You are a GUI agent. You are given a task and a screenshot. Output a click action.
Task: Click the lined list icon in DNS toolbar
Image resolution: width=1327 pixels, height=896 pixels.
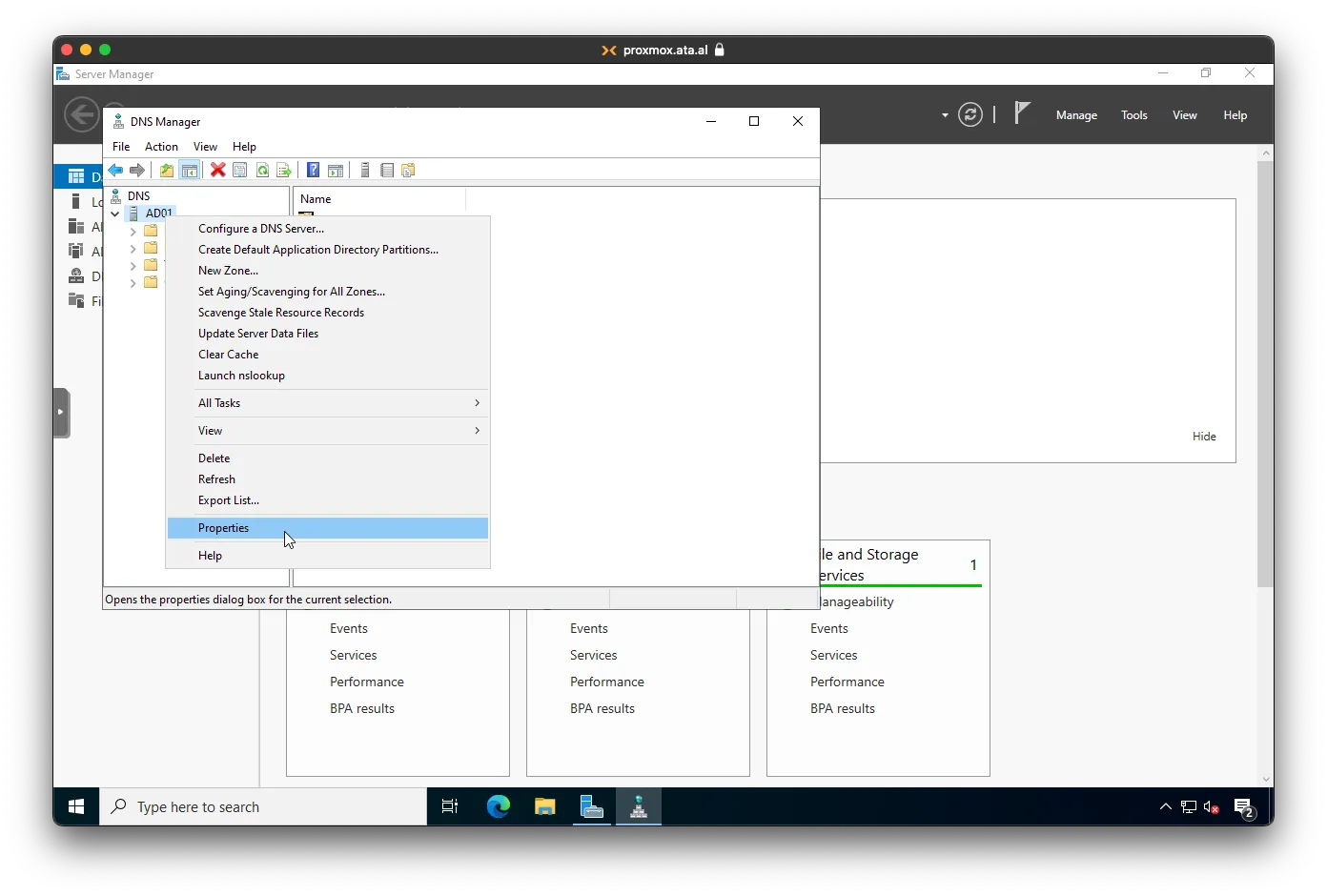coord(387,171)
